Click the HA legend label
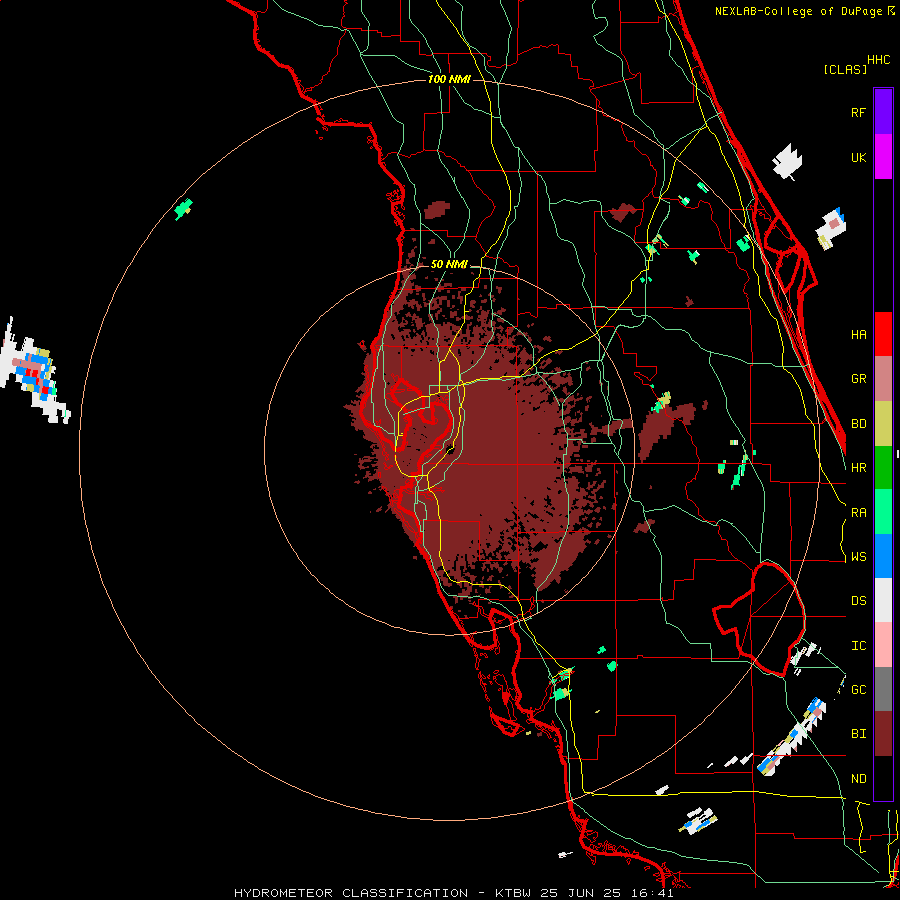Viewport: 900px width, 900px height. pos(858,335)
